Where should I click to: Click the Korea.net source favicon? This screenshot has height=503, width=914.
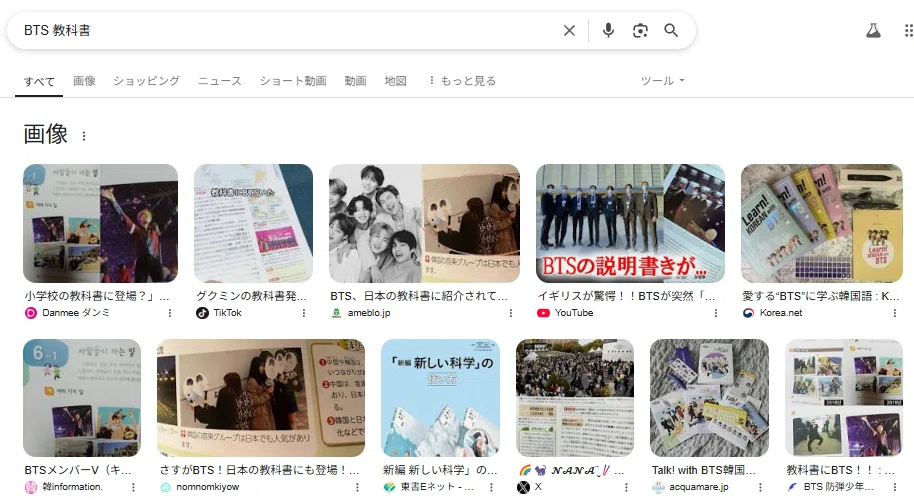click(748, 313)
